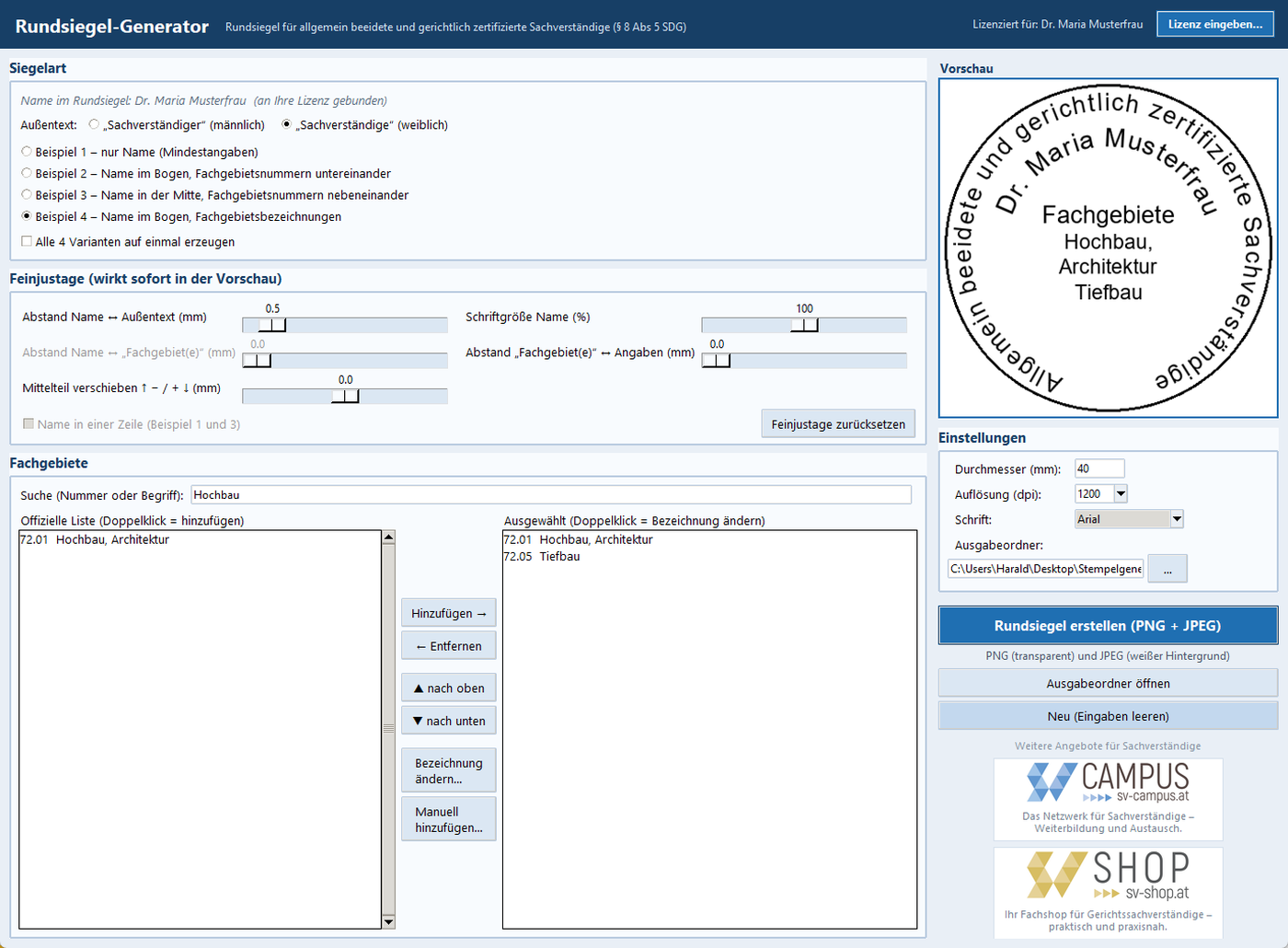Click Rundsiegel erstellen (PNG + JPEG)
Viewport: 1288px width, 948px height.
coord(1108,625)
